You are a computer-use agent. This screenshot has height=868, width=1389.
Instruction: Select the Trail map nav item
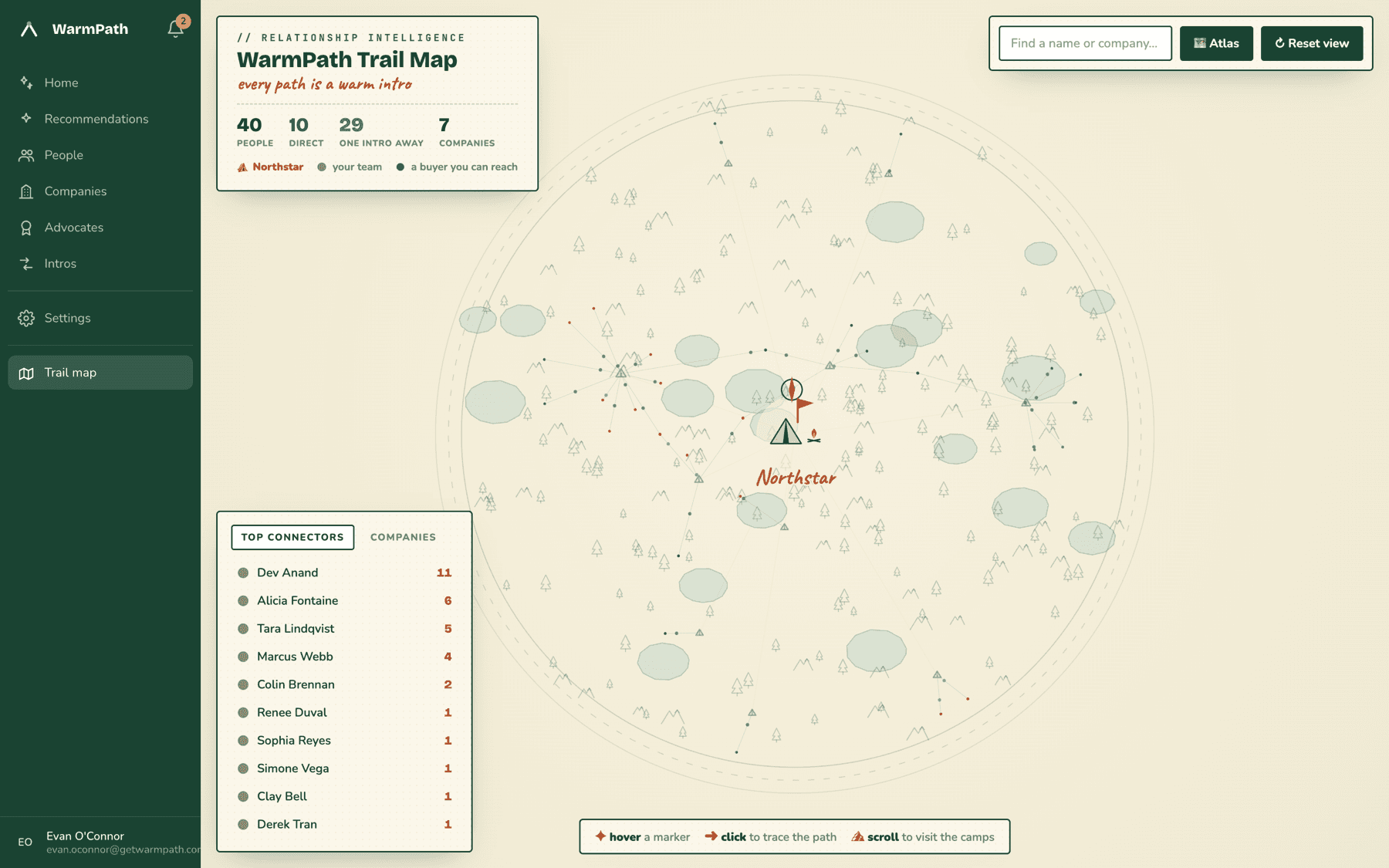pyautogui.click(x=100, y=373)
